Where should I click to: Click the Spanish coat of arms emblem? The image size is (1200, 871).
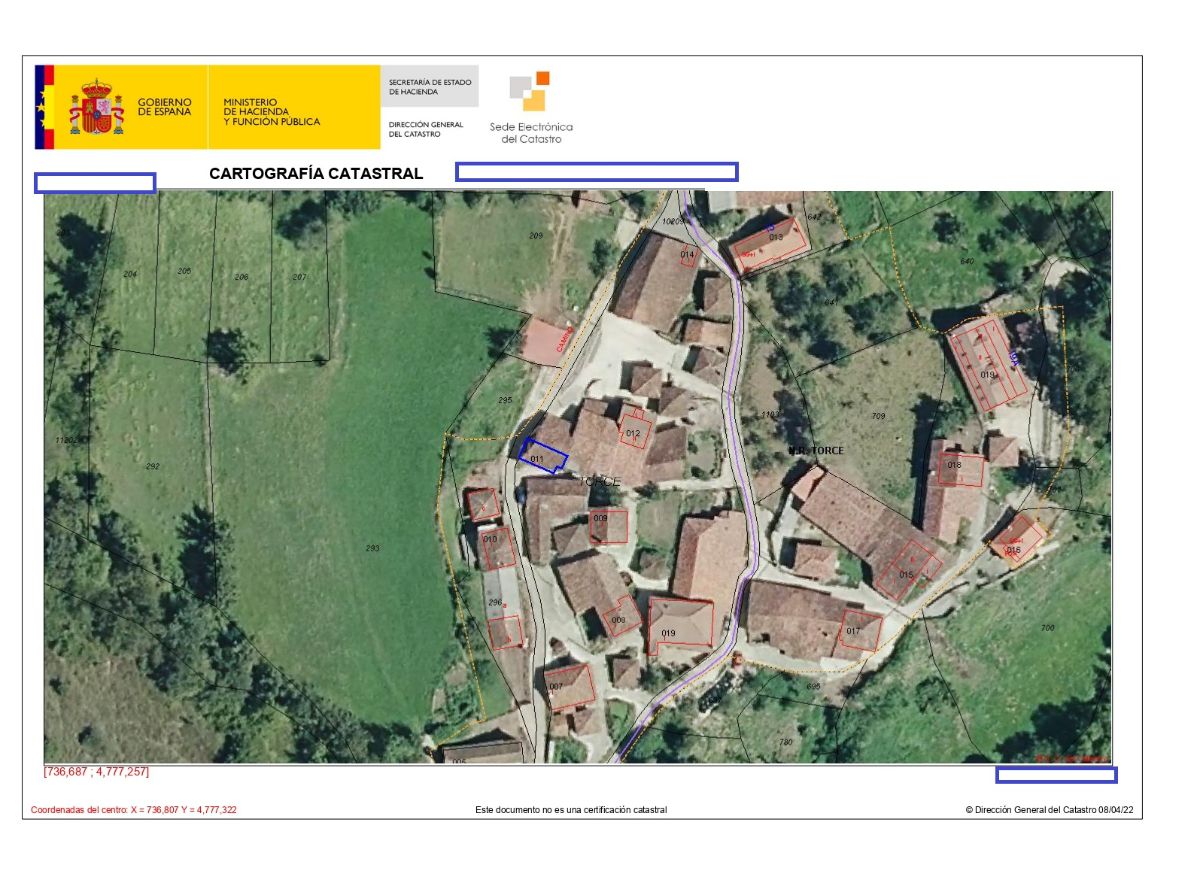coord(96,108)
